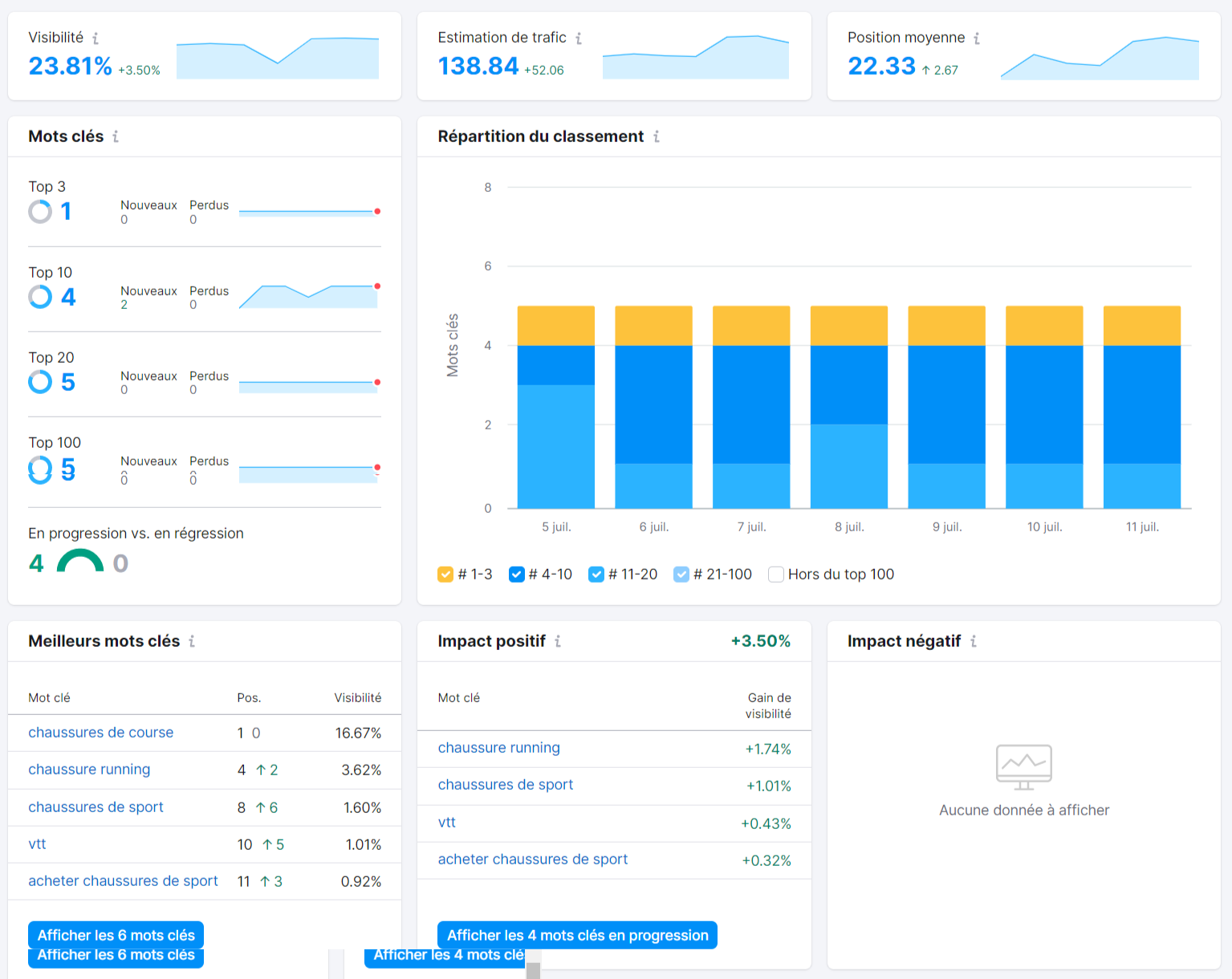This screenshot has width=1232, height=979.
Task: Click the green progression gauge arc
Action: [80, 559]
